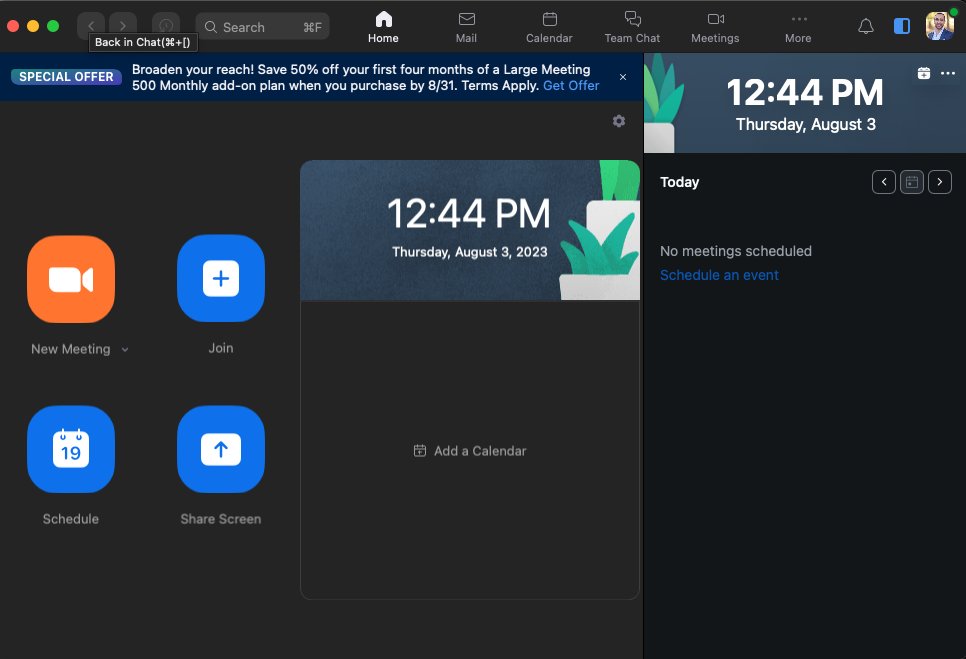Click the Share Screen arrow icon
This screenshot has height=659, width=966.
point(221,449)
